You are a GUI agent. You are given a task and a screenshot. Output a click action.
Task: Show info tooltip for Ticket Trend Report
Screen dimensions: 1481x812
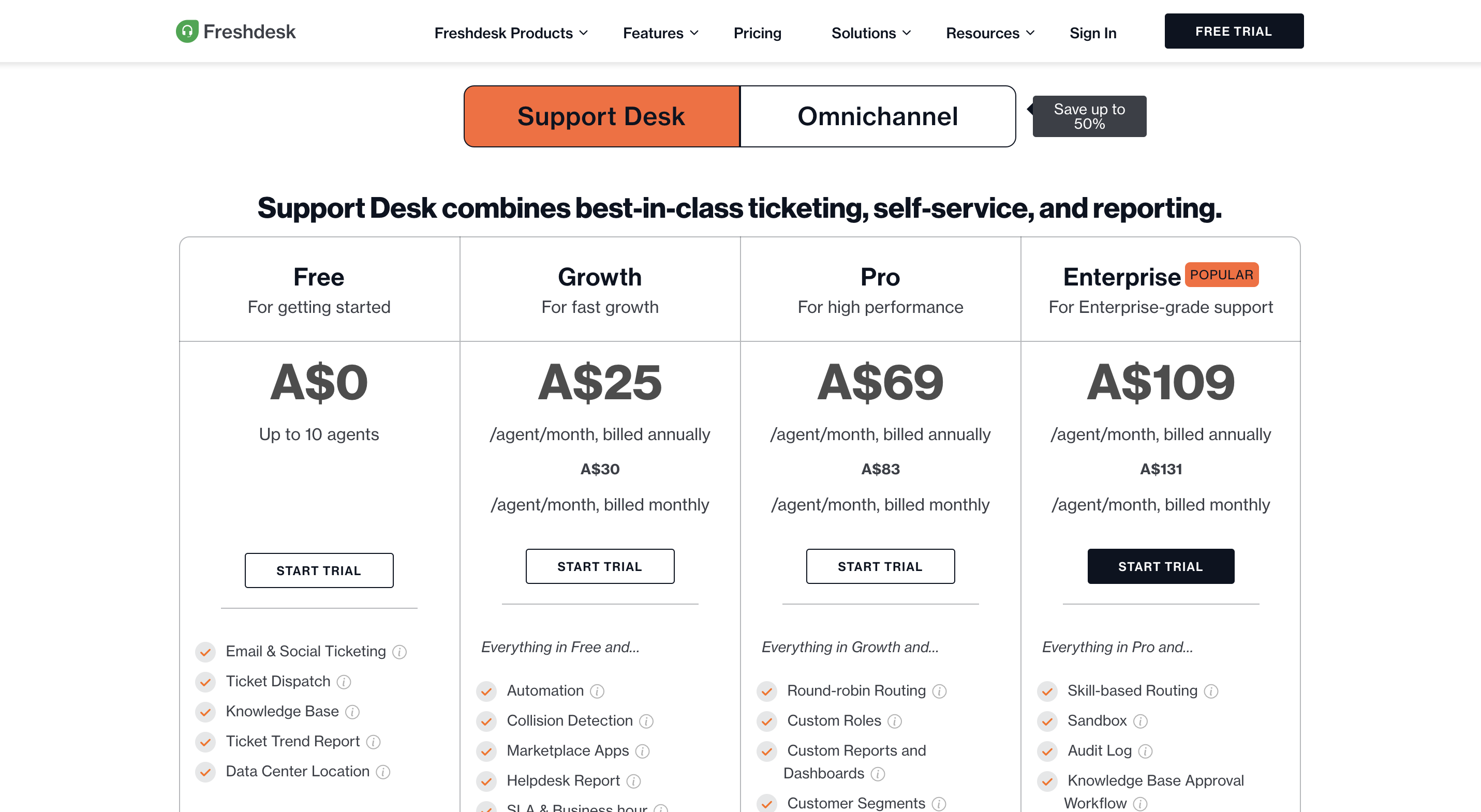point(373,742)
